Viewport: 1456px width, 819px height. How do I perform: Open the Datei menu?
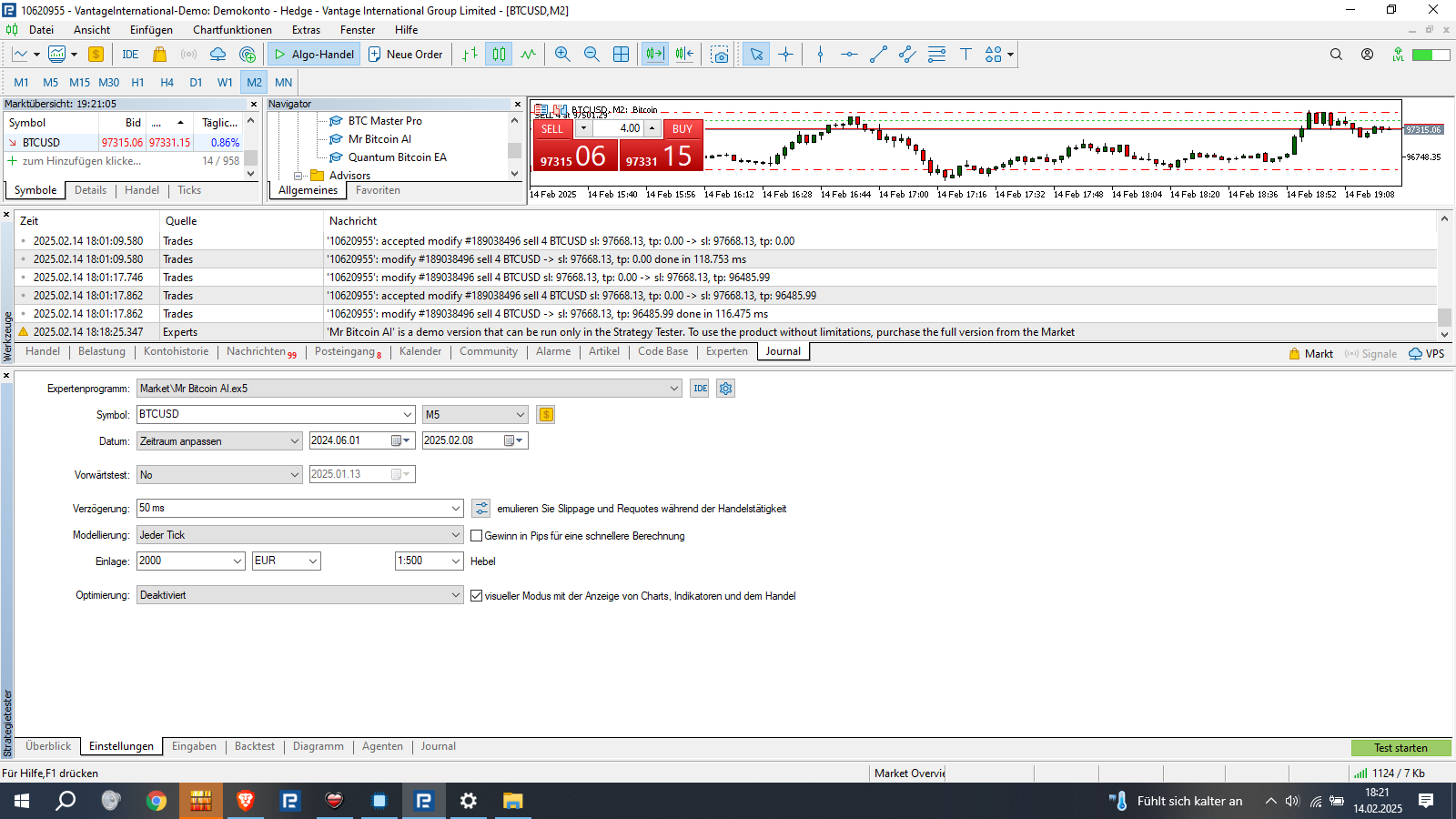pos(42,30)
